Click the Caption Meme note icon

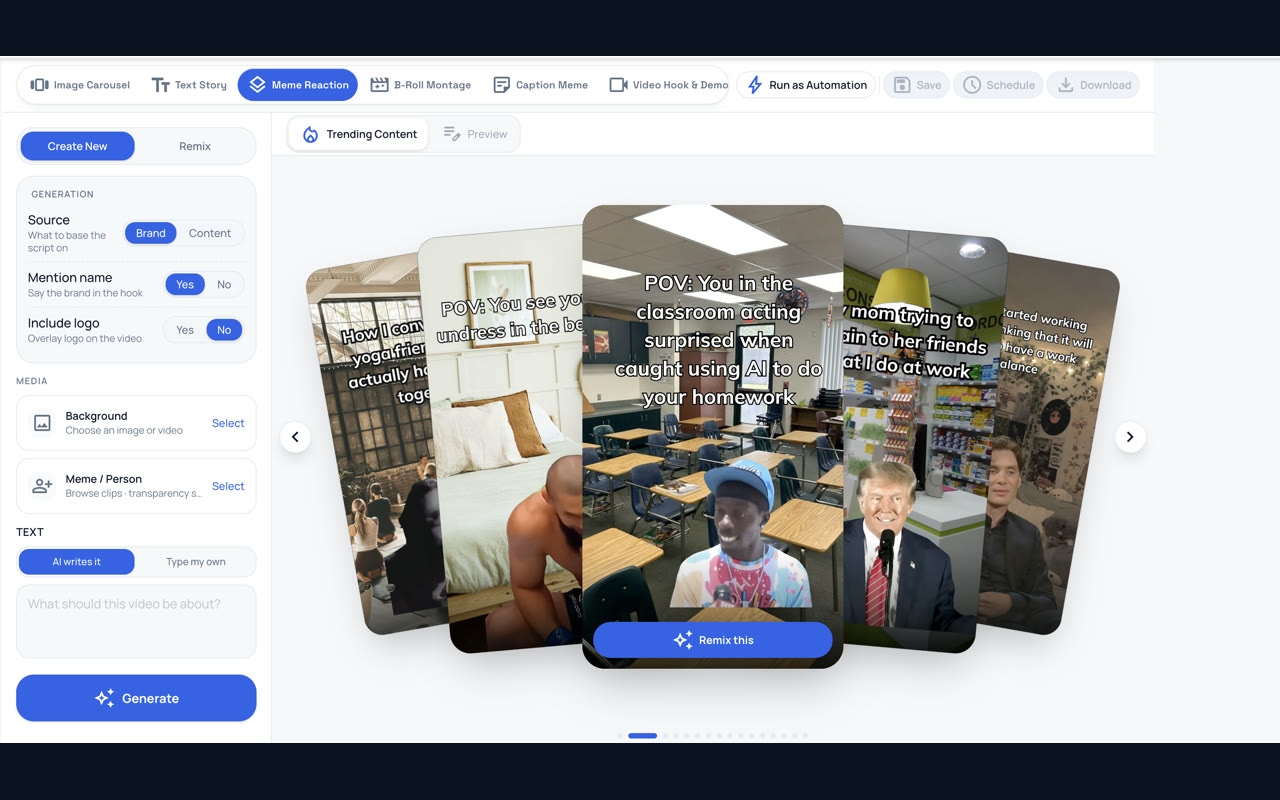tap(502, 85)
